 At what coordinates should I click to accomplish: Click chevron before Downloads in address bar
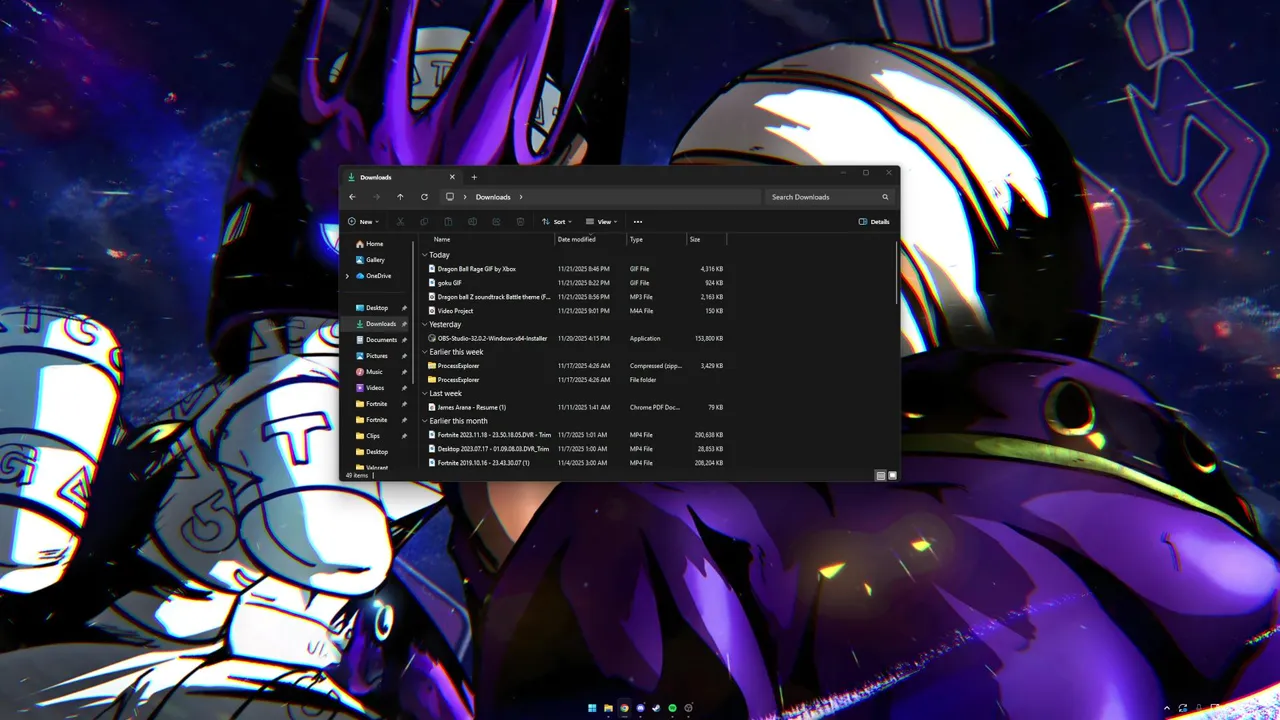465,197
